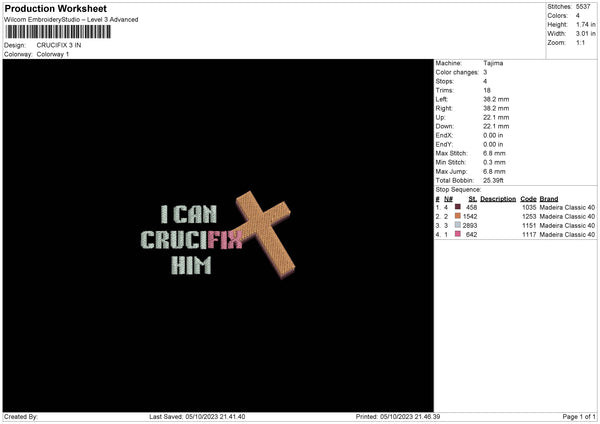The image size is (600, 424).
Task: Click the Code column header
Action: click(x=528, y=199)
